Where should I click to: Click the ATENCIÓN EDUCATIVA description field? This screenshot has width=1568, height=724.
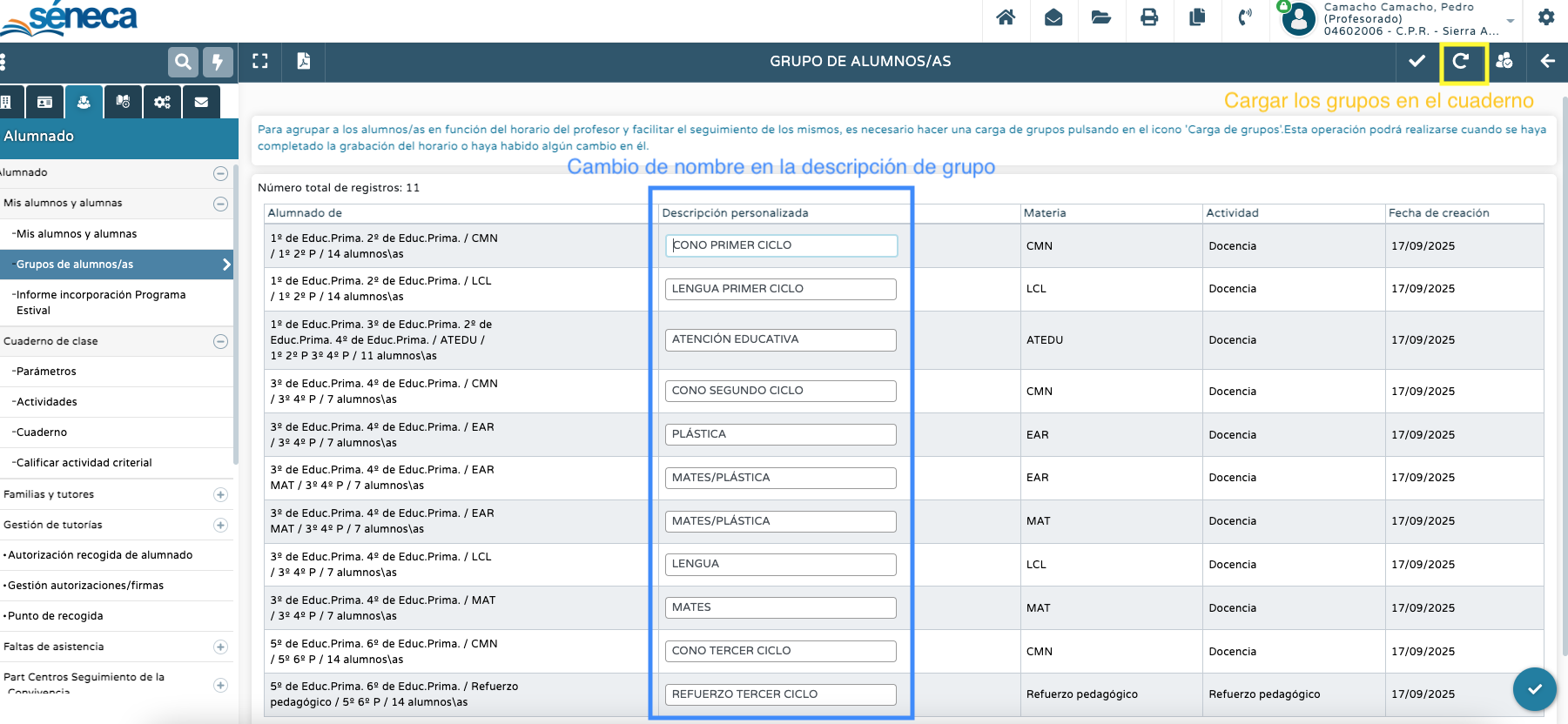780,340
